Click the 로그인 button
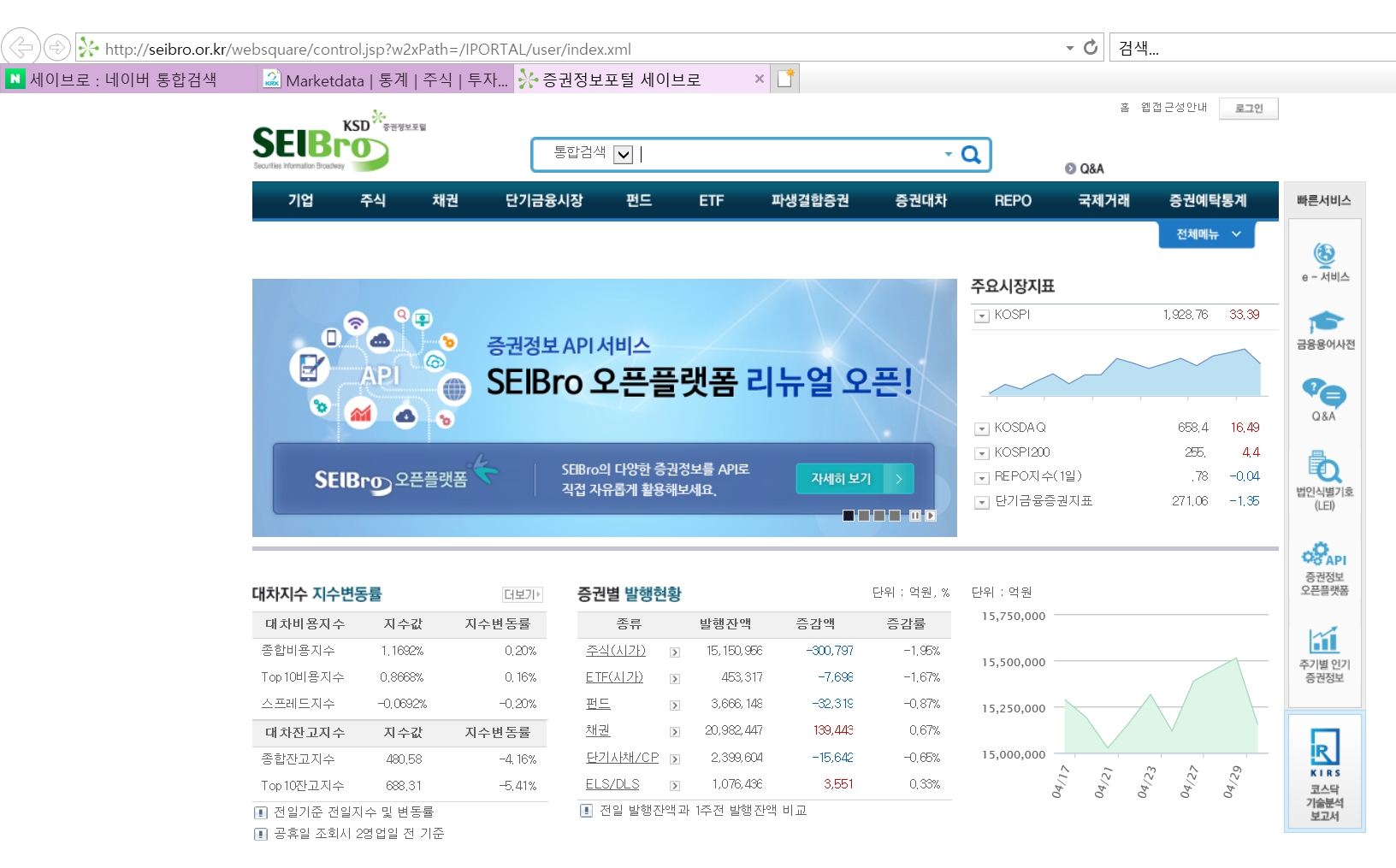 [x=1249, y=109]
